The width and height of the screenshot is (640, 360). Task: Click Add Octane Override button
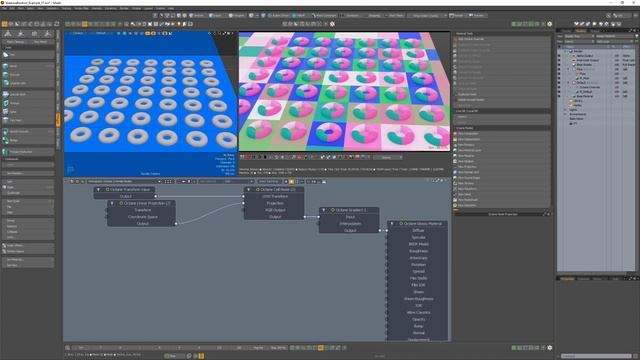coord(502,39)
